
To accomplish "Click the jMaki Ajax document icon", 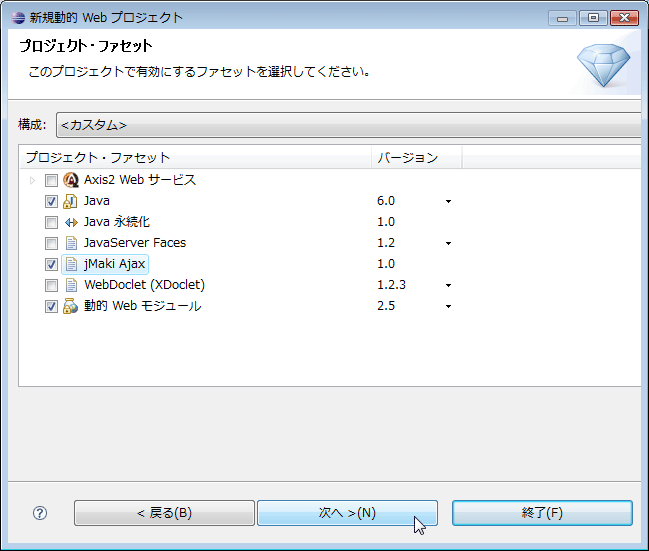I will 71,264.
